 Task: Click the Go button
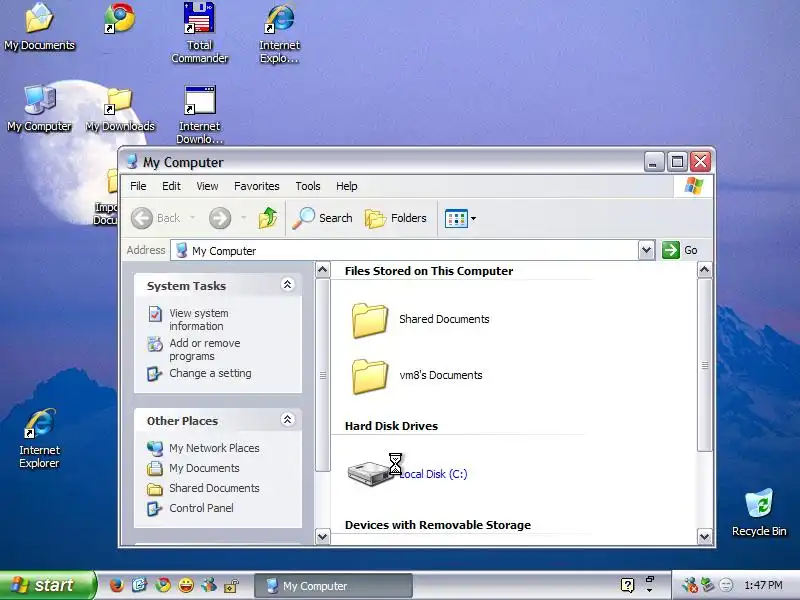coord(680,250)
